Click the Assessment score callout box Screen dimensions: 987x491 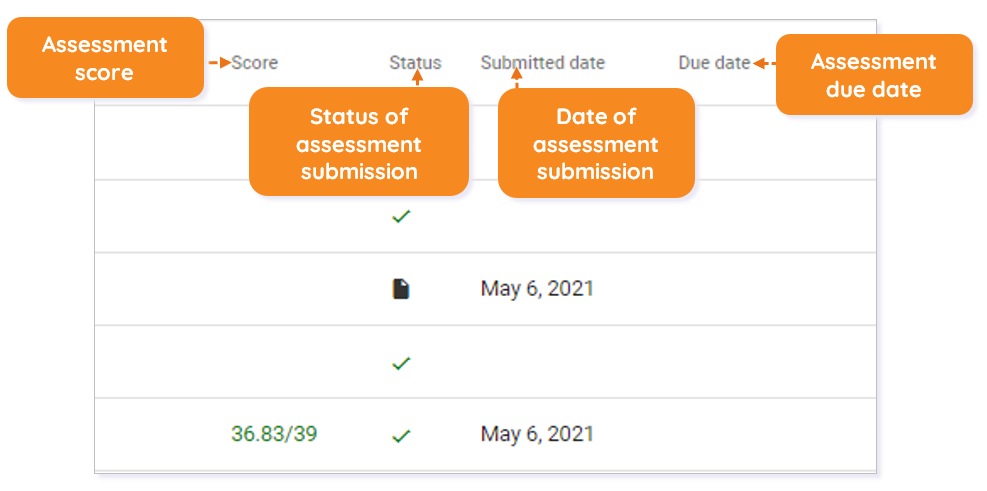pyautogui.click(x=105, y=58)
